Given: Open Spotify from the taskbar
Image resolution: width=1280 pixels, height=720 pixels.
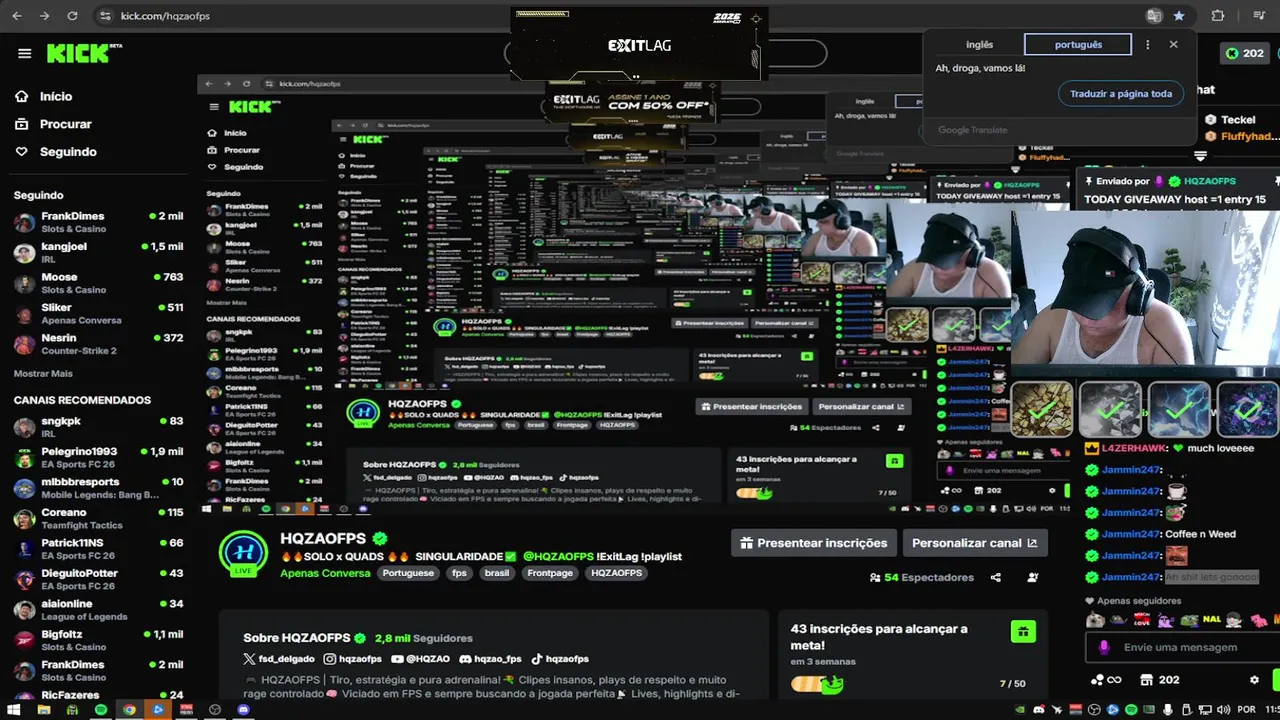Looking at the screenshot, I should pyautogui.click(x=100, y=709).
